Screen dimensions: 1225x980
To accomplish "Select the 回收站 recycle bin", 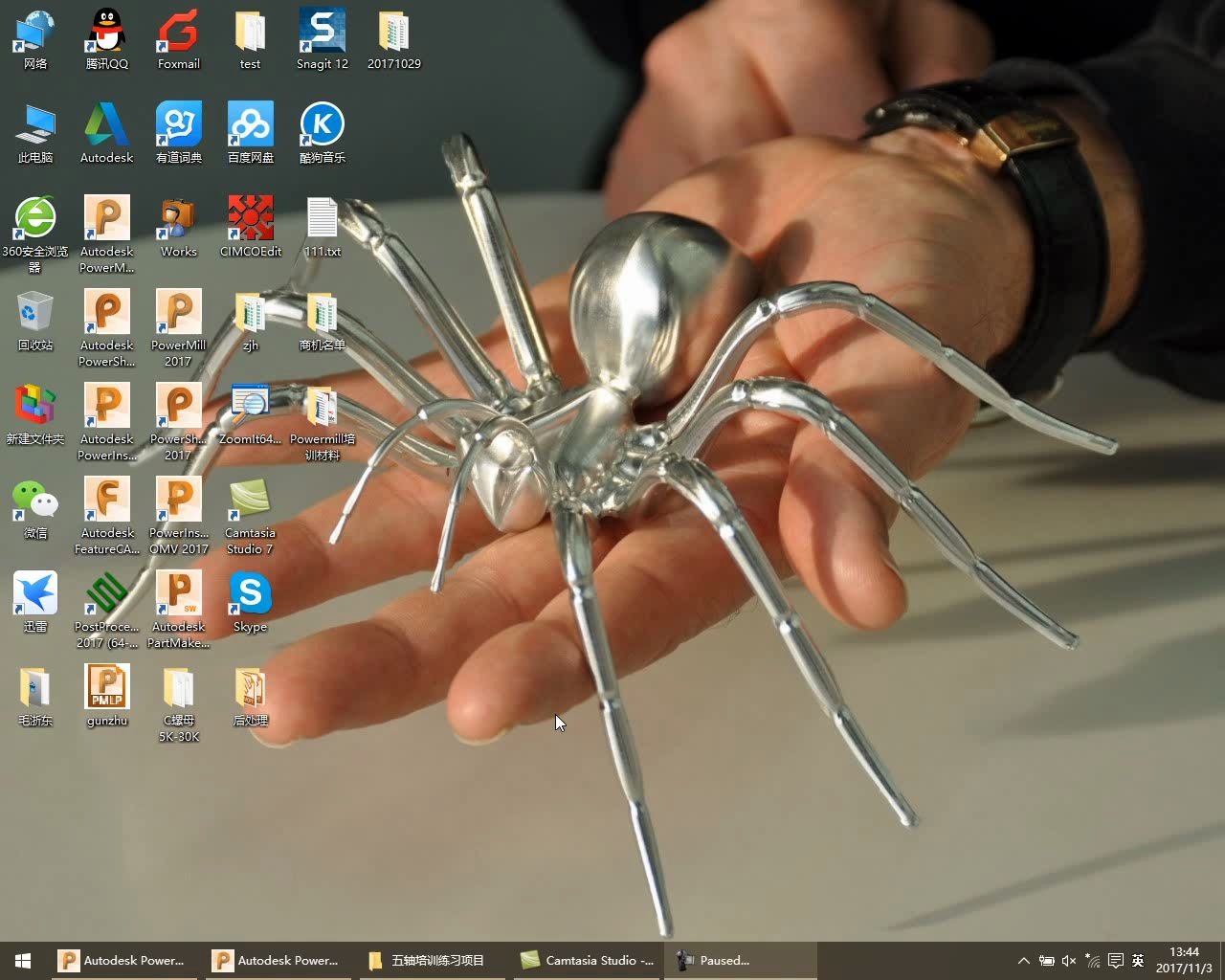I will click(x=35, y=321).
